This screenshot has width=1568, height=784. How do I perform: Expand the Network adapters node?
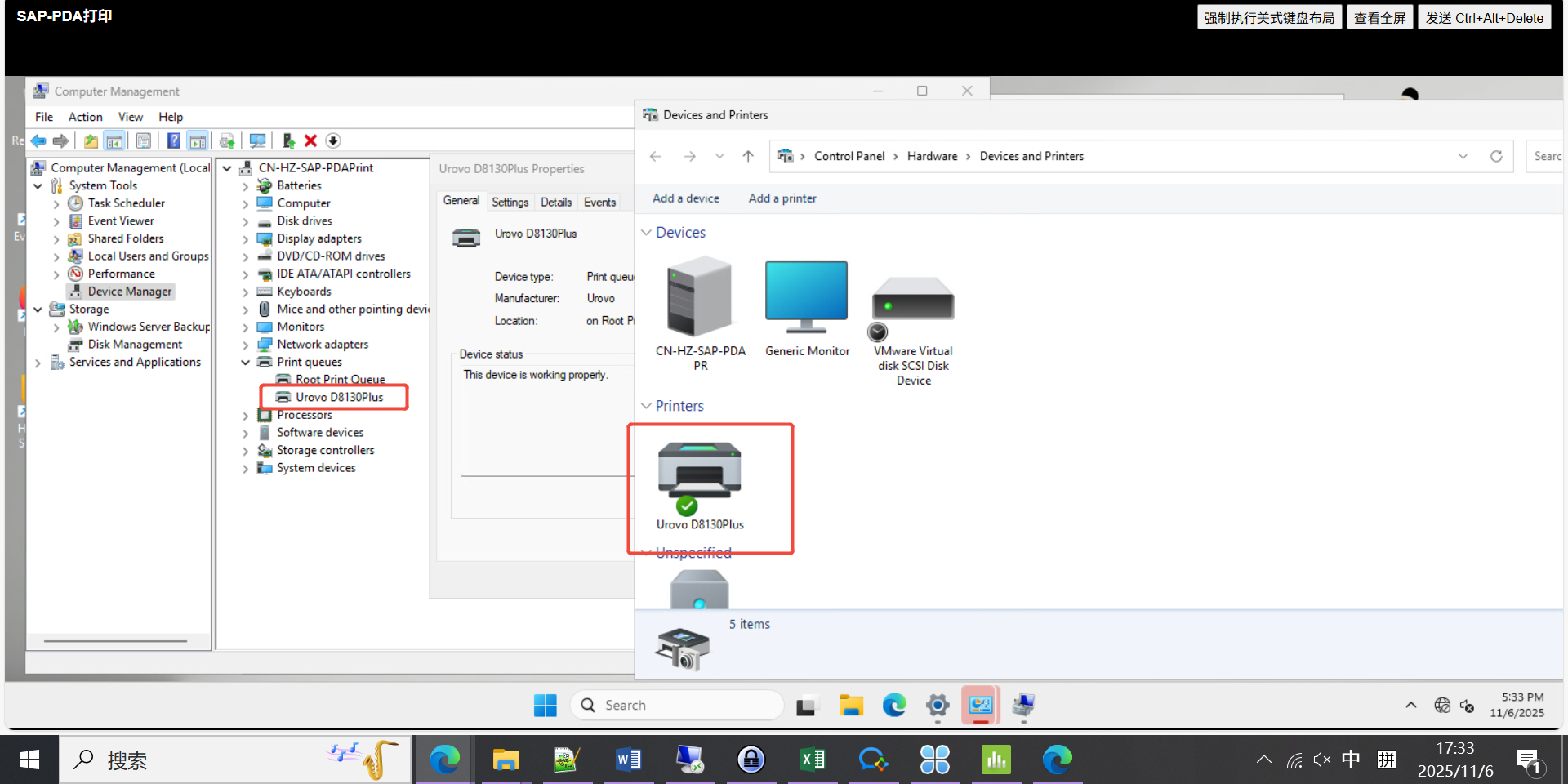[245, 345]
